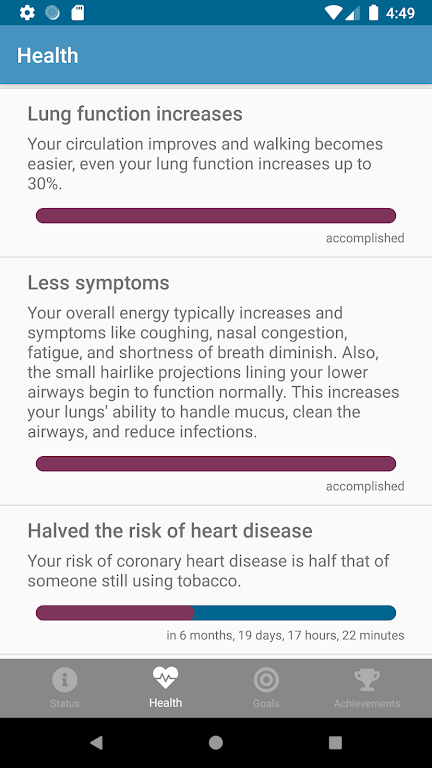Image resolution: width=432 pixels, height=768 pixels.
Task: Tap the Android home circle icon
Action: [x=216, y=743]
